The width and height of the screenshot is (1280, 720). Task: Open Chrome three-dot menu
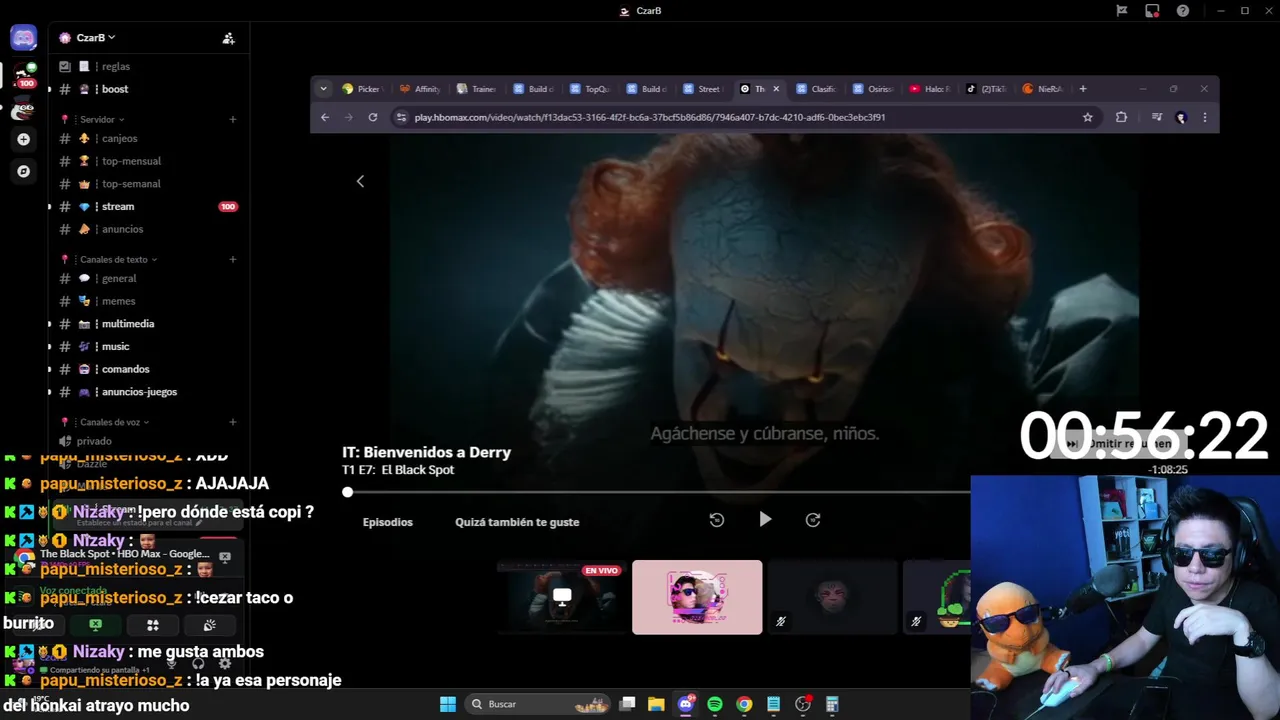point(1204,117)
